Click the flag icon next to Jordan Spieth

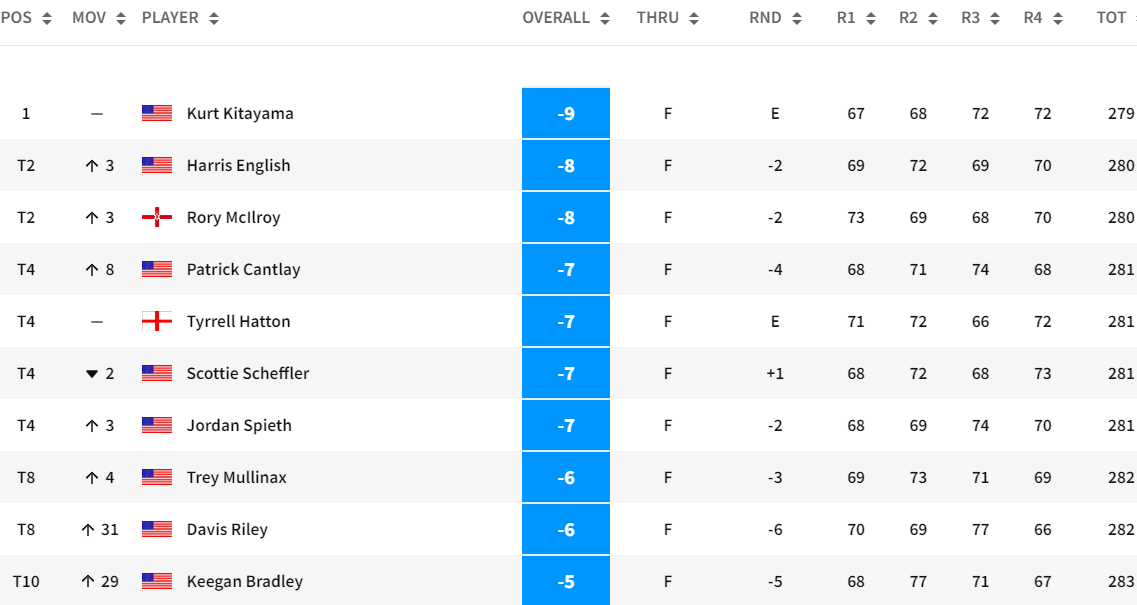tap(157, 425)
